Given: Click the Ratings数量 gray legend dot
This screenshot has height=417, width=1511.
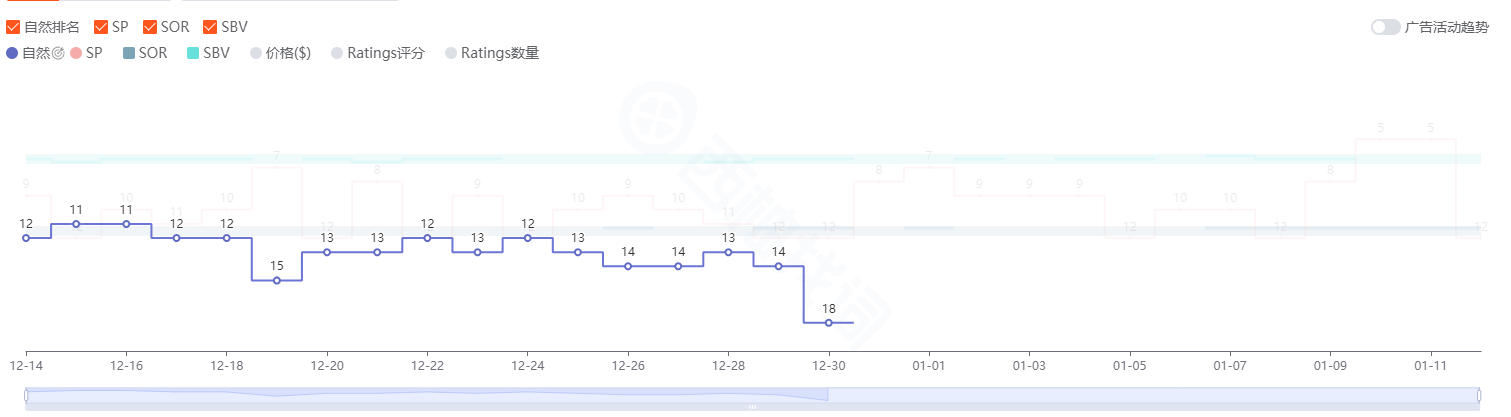Looking at the screenshot, I should (451, 53).
